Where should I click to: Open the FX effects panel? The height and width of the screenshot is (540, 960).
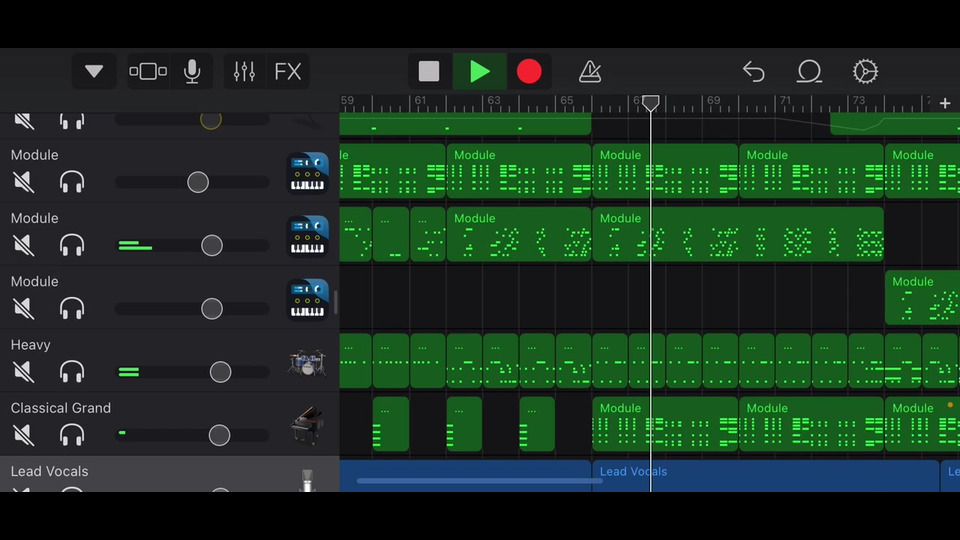pos(288,72)
